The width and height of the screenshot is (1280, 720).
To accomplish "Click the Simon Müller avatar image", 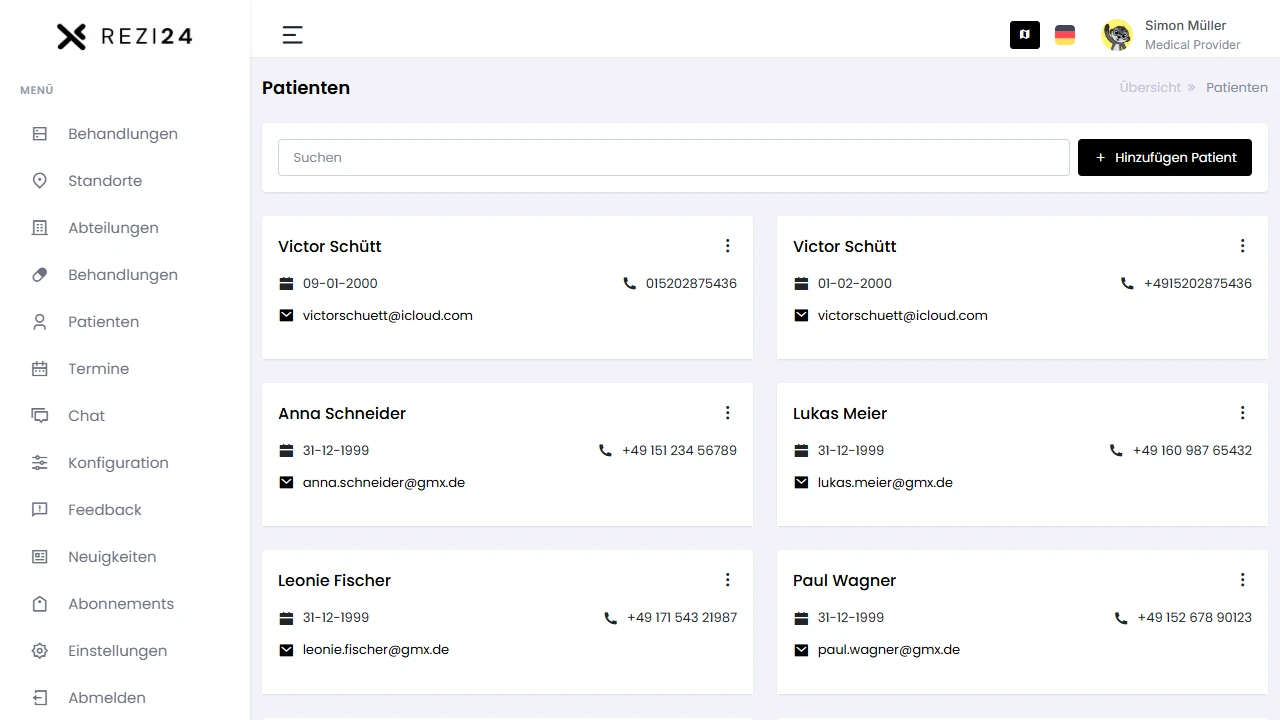I will pos(1117,35).
